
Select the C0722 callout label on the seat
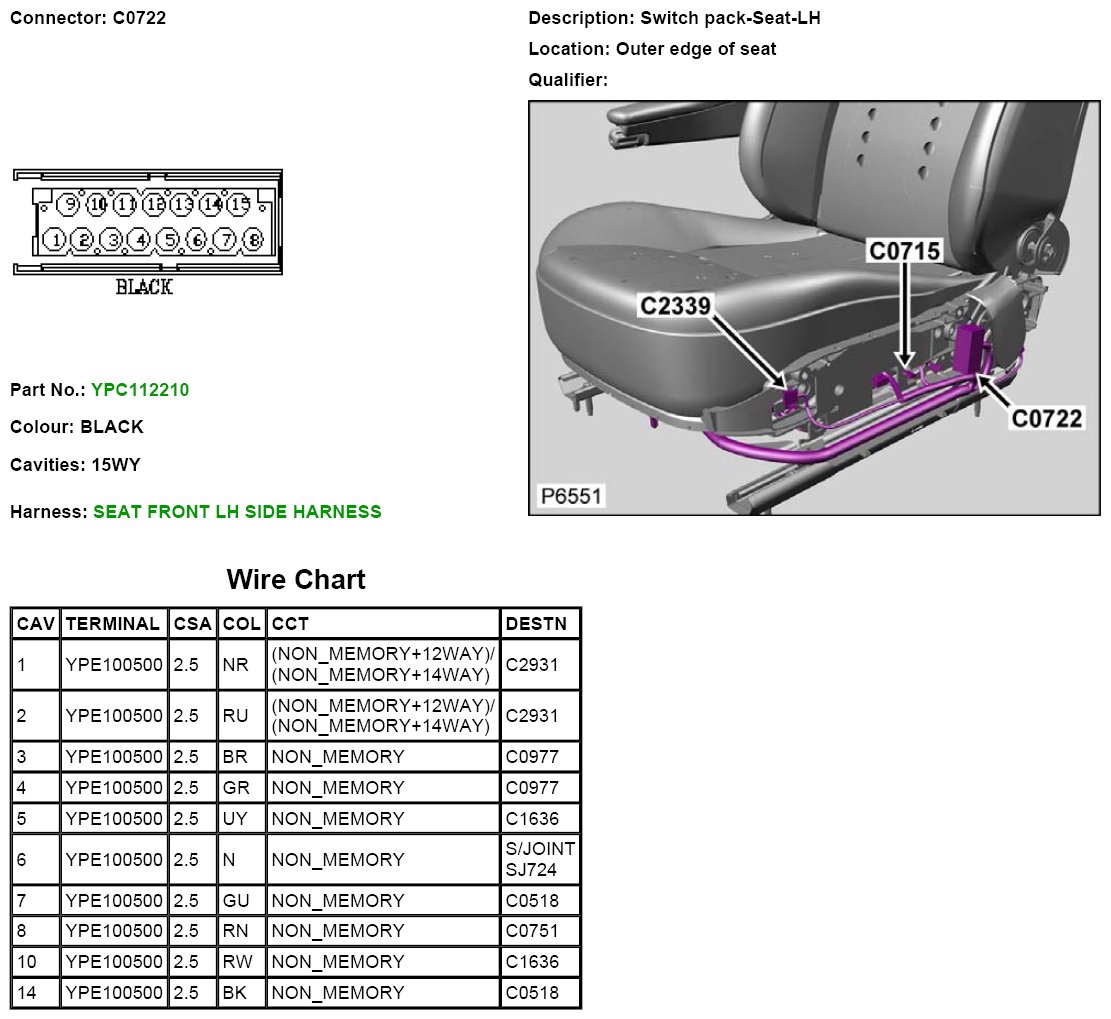(1047, 418)
